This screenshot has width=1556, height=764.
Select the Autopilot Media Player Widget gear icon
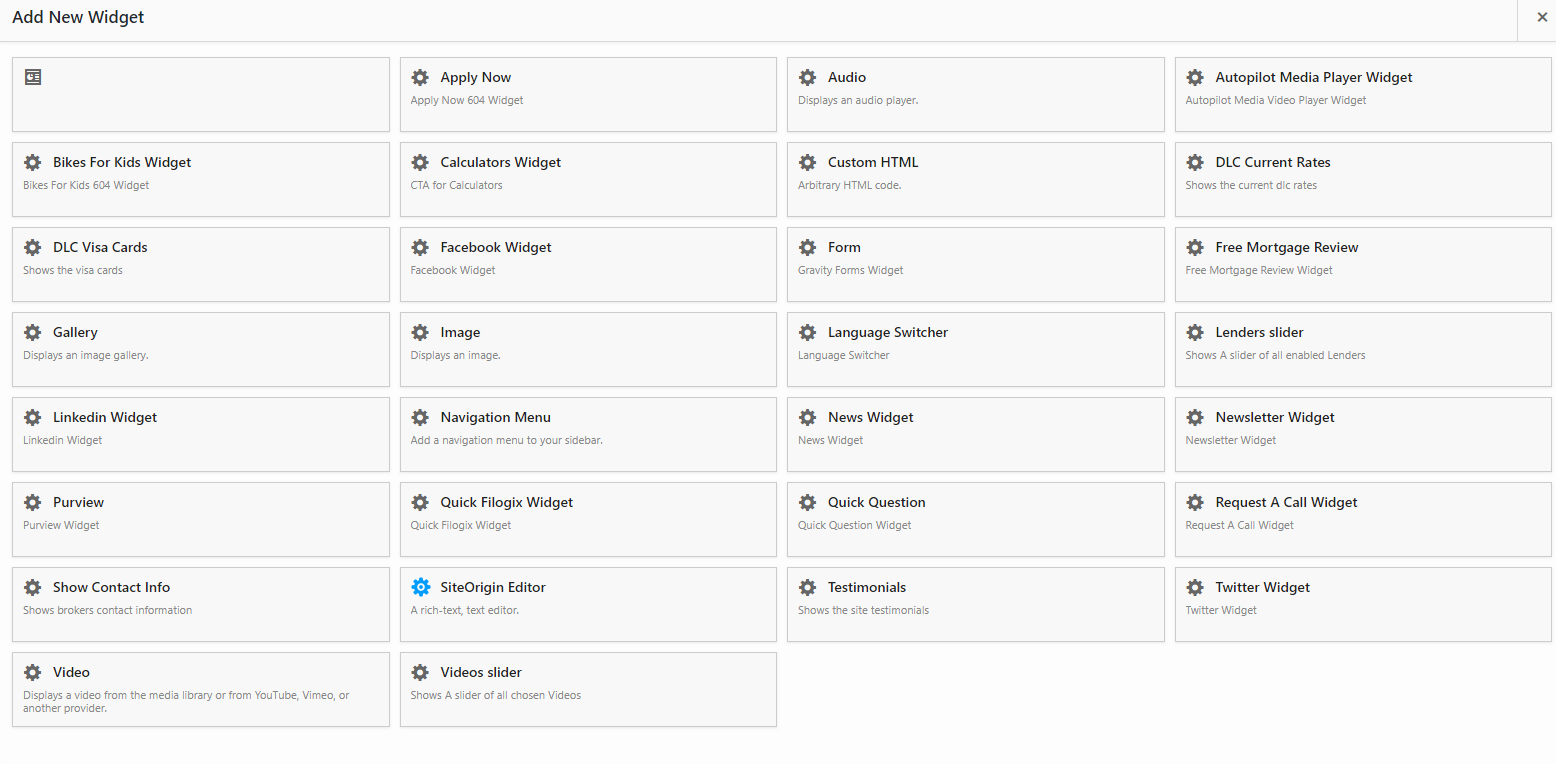tap(1195, 77)
